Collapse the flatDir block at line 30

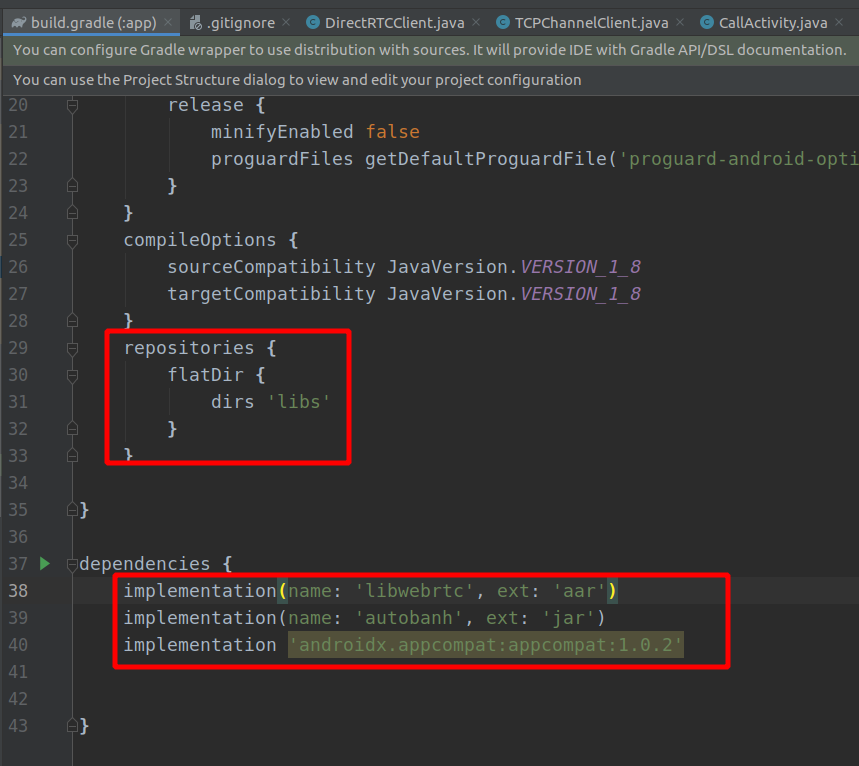[x=72, y=375]
